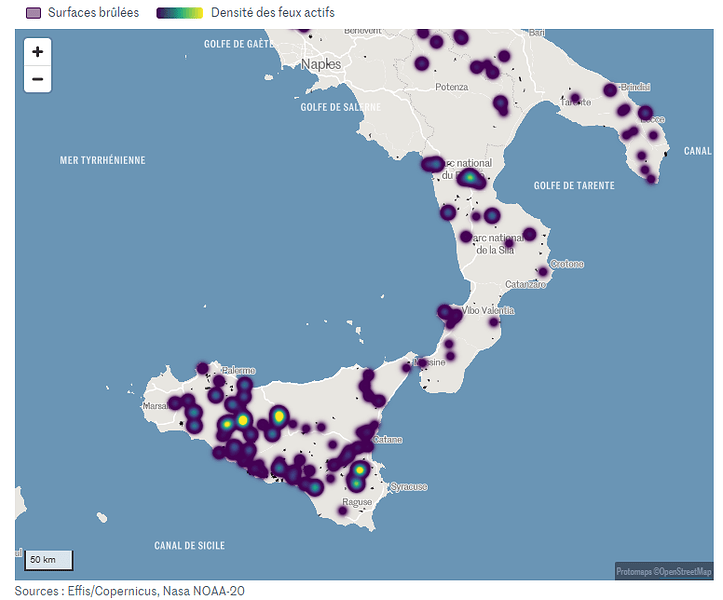Zoom out with the minus button
This screenshot has width=723, height=600.
(x=37, y=79)
